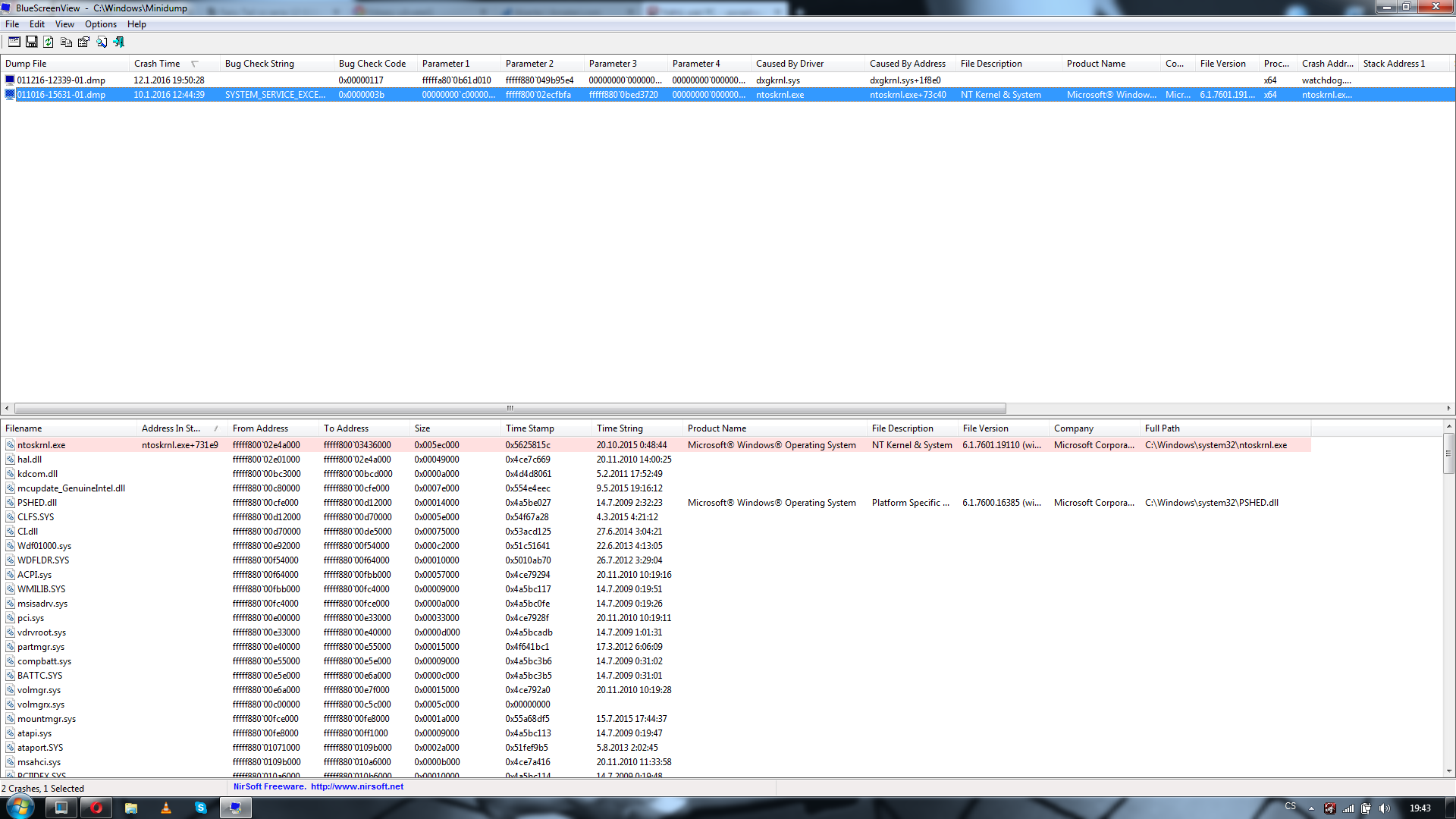Click the Copy Selected Items icon
This screenshot has width=1456, height=819.
point(66,42)
